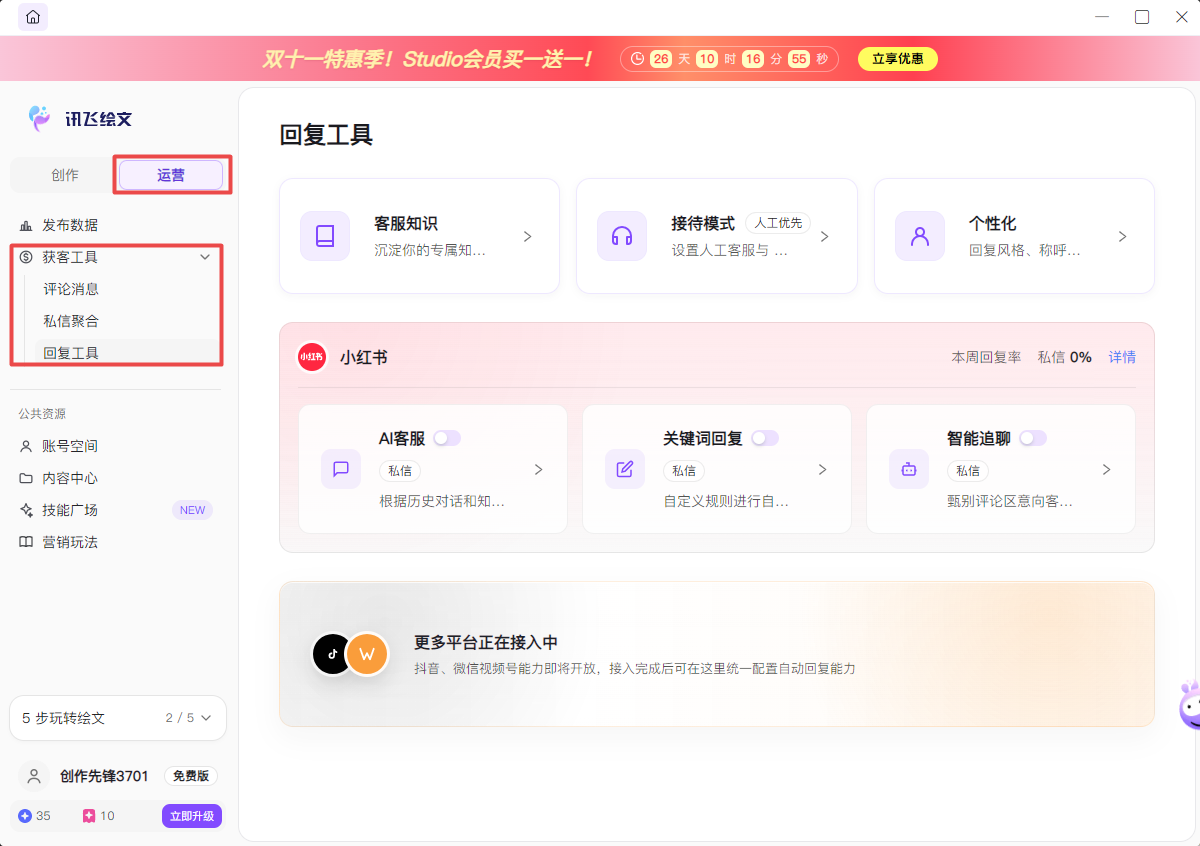Open the 详情 link for 小红书
The height and width of the screenshot is (846, 1200).
click(1122, 357)
